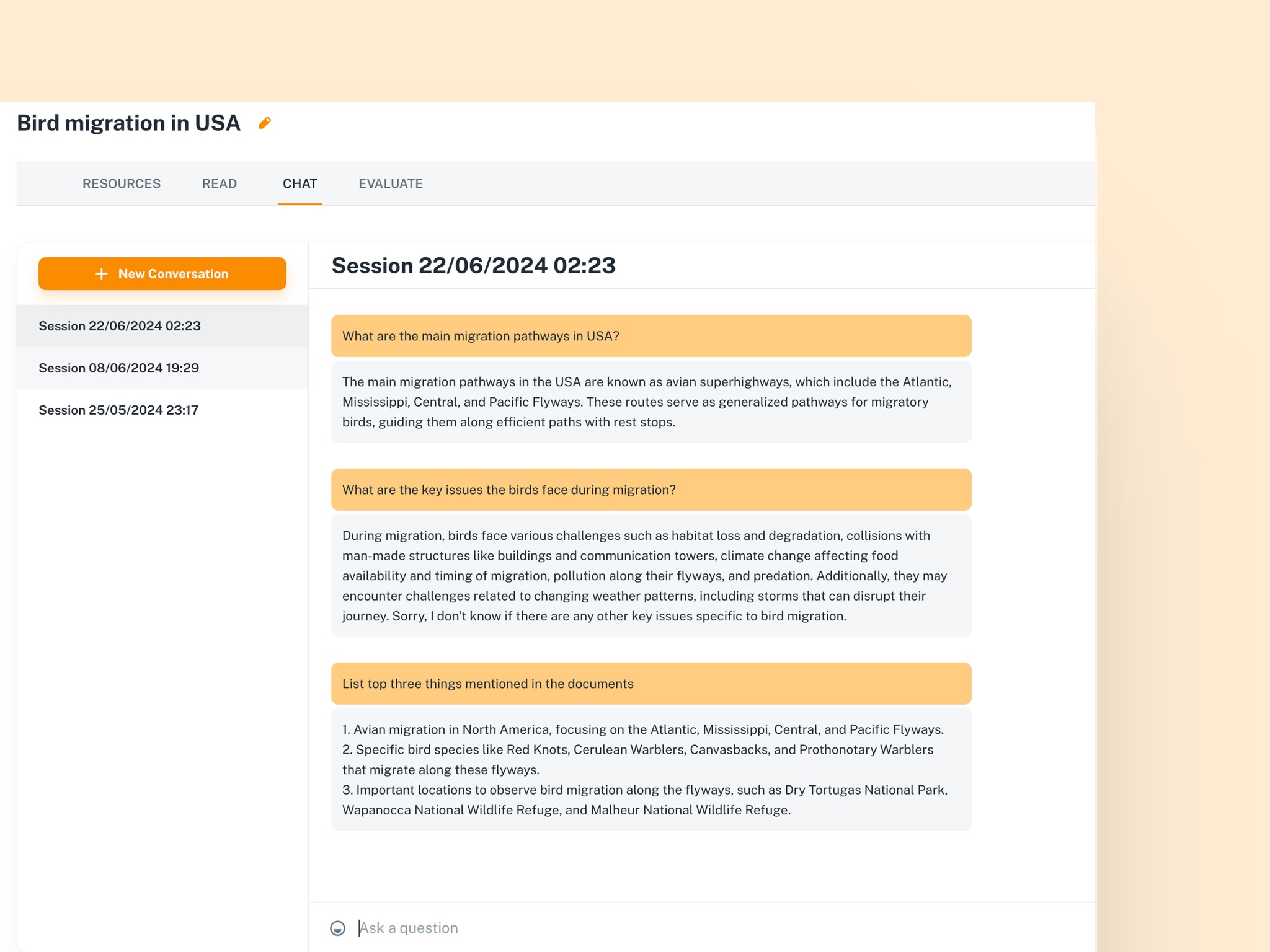Click the pencil icon to rename the project

click(x=265, y=123)
